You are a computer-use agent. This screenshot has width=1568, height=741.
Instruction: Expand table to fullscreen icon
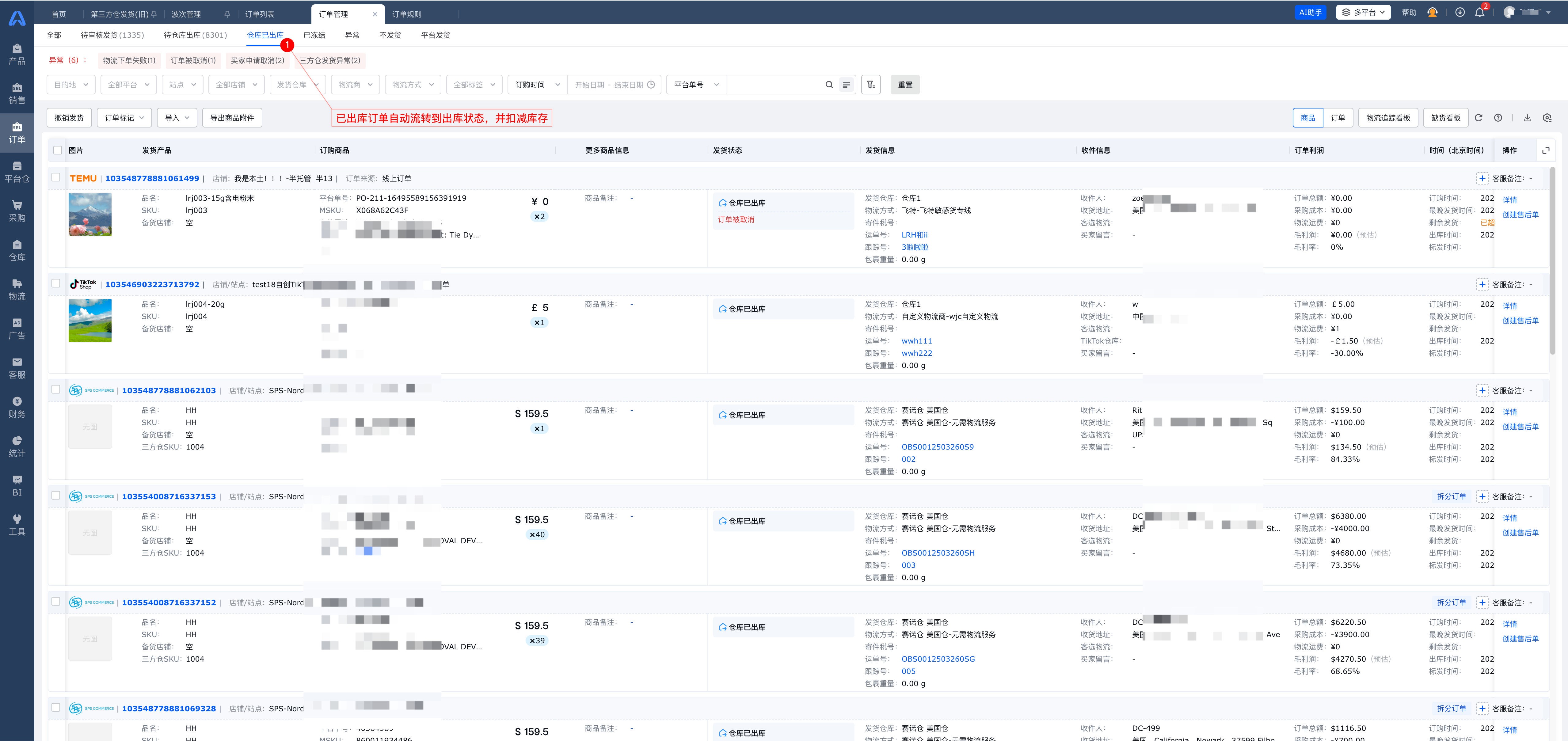(1546, 150)
